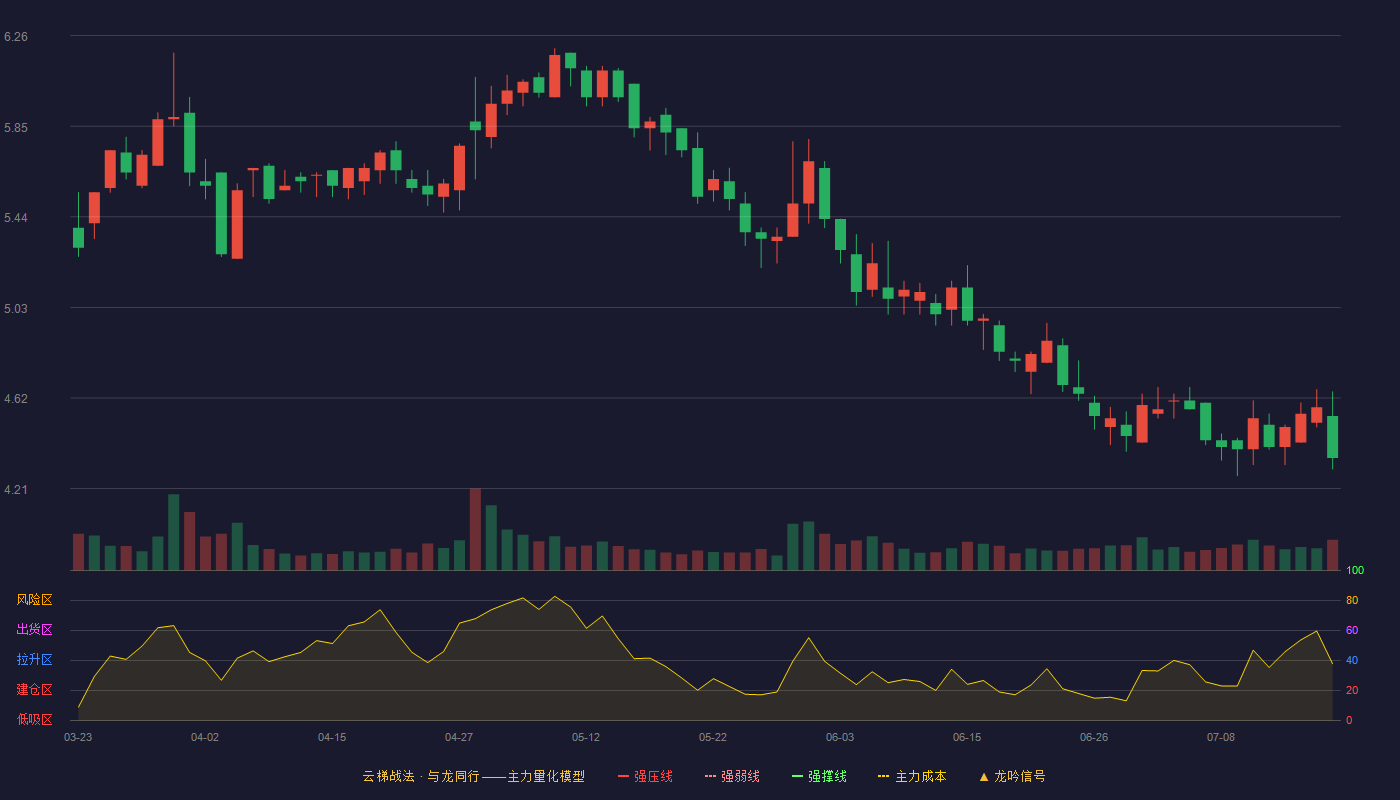Click the 5.03 price axis label

coord(16,309)
